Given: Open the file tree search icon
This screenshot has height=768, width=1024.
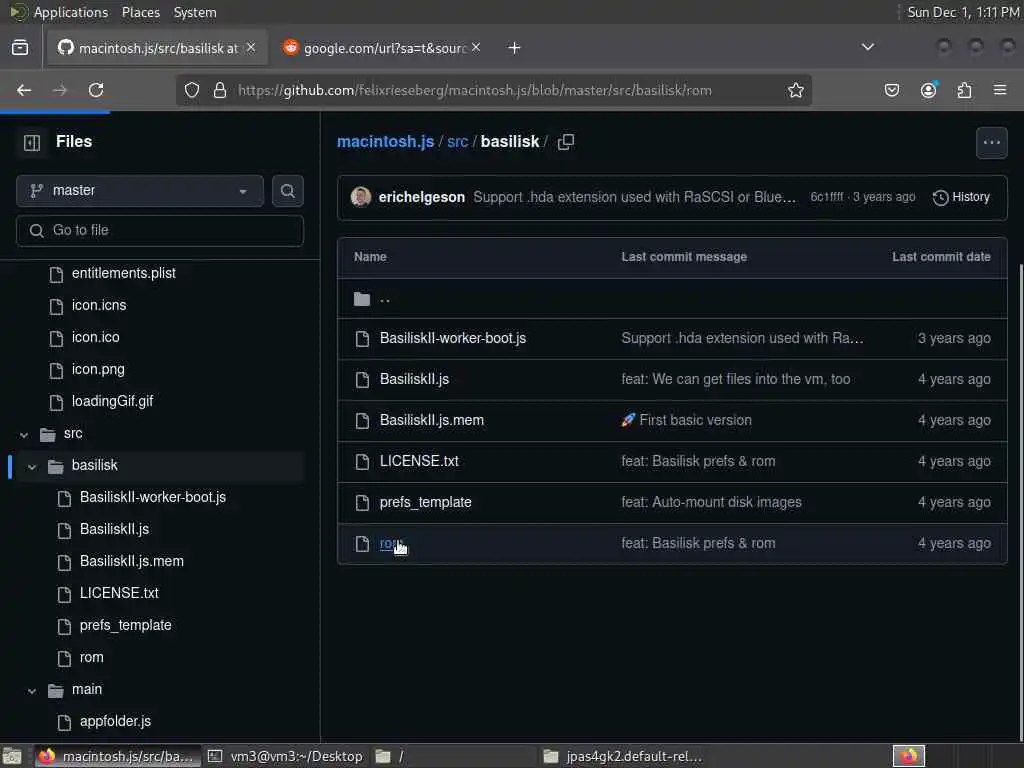Looking at the screenshot, I should tap(287, 191).
